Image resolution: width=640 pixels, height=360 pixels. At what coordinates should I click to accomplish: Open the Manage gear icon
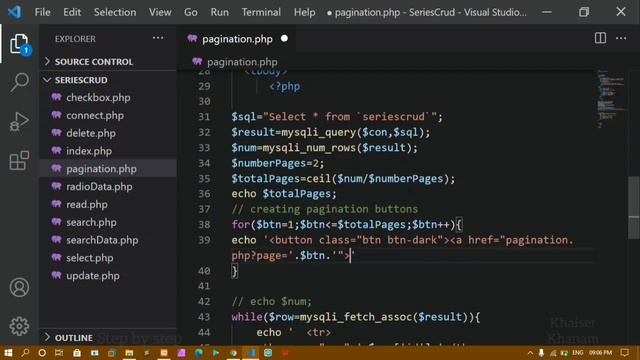pos(19,326)
